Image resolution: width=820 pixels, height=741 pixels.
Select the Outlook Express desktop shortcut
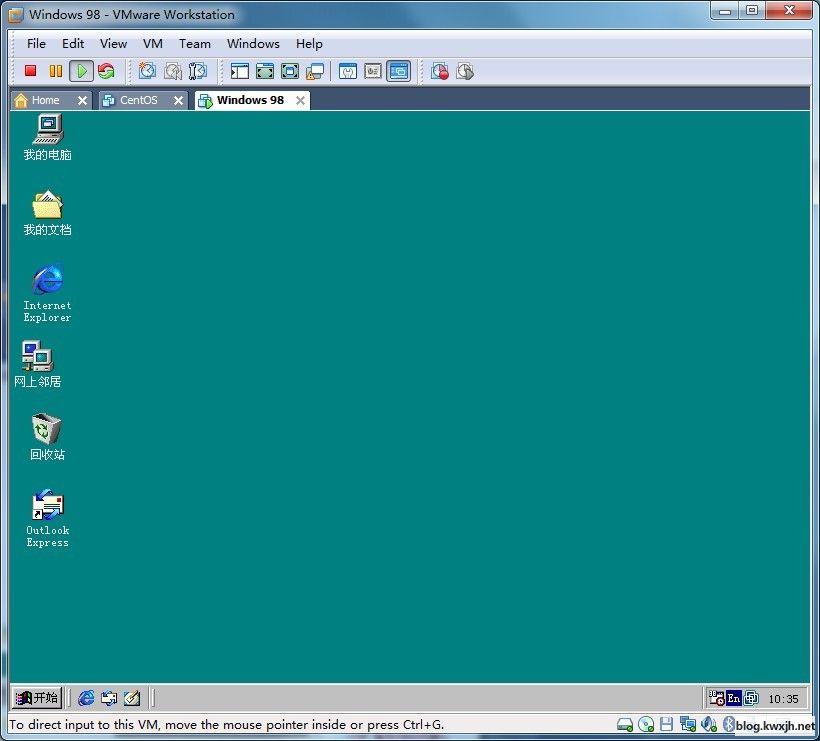pyautogui.click(x=47, y=505)
